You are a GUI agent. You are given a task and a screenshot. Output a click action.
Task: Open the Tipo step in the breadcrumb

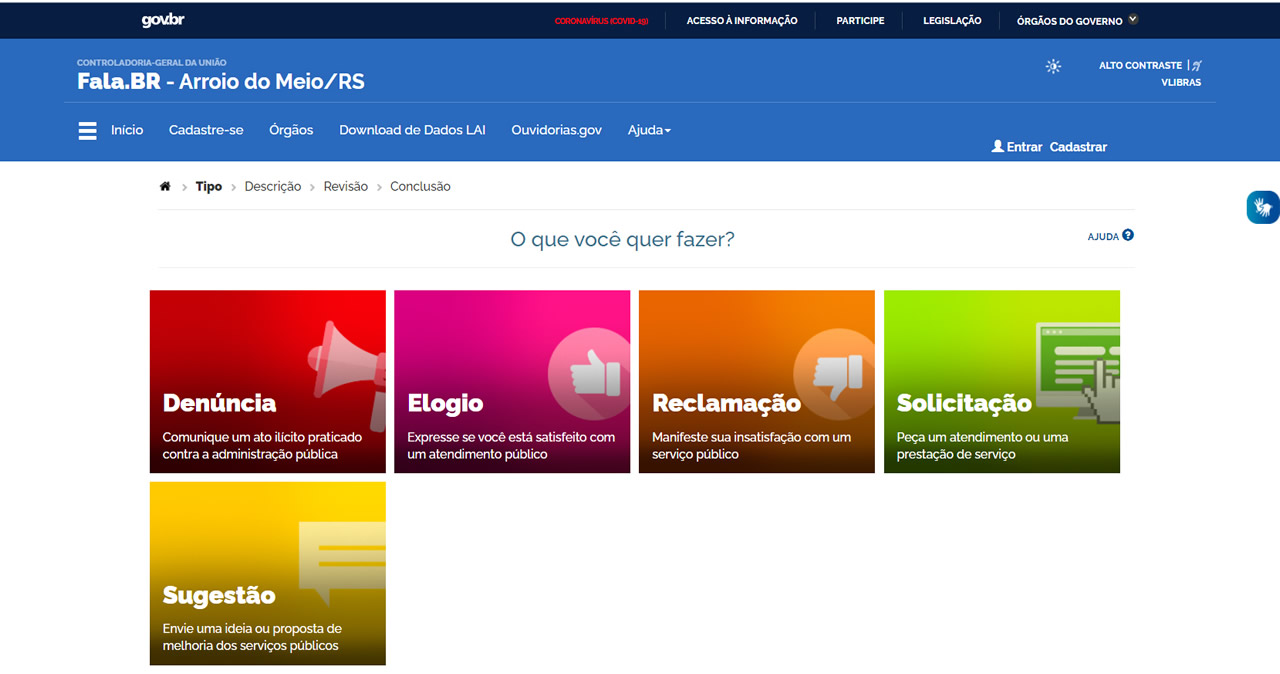pyautogui.click(x=208, y=186)
